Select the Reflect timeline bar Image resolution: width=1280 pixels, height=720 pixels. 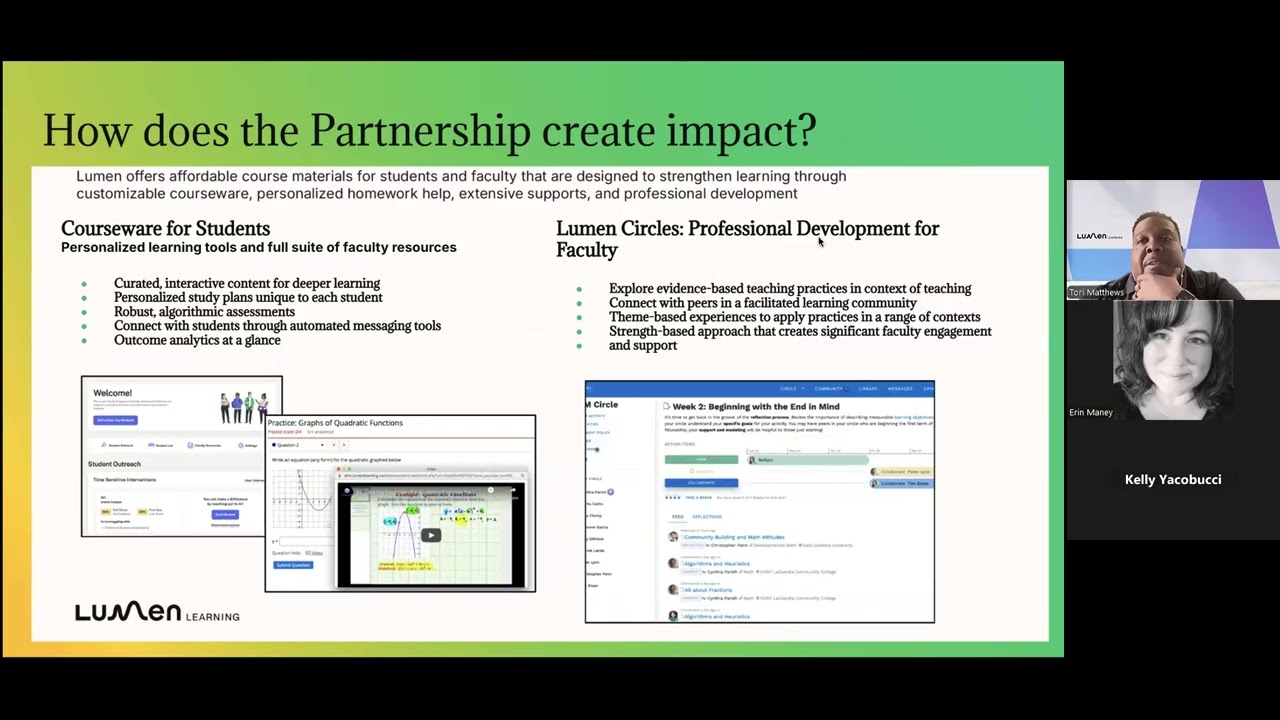click(x=808, y=460)
